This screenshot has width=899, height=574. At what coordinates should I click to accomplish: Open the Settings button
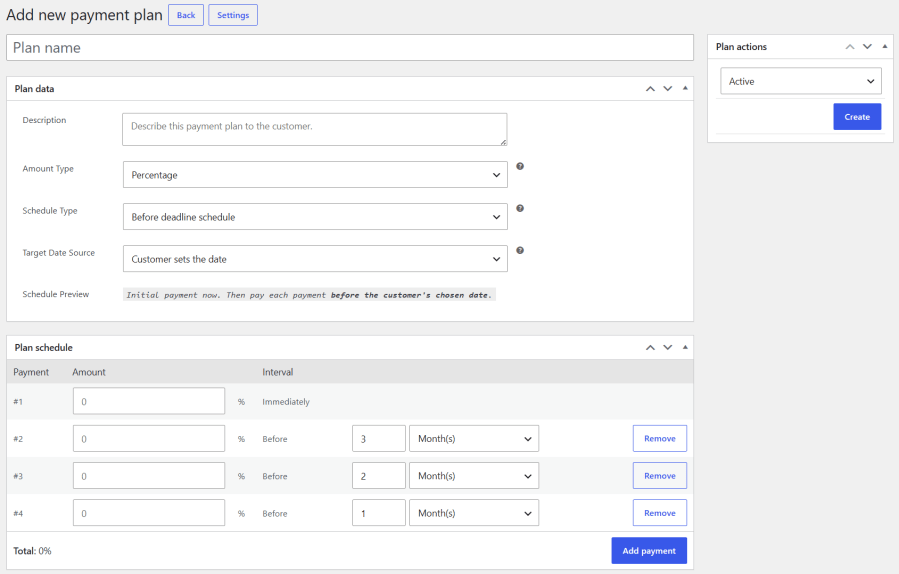233,15
